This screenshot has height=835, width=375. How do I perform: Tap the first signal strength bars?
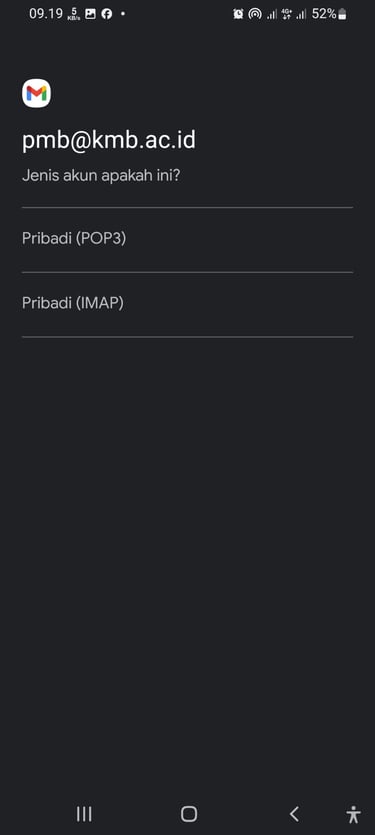[272, 15]
